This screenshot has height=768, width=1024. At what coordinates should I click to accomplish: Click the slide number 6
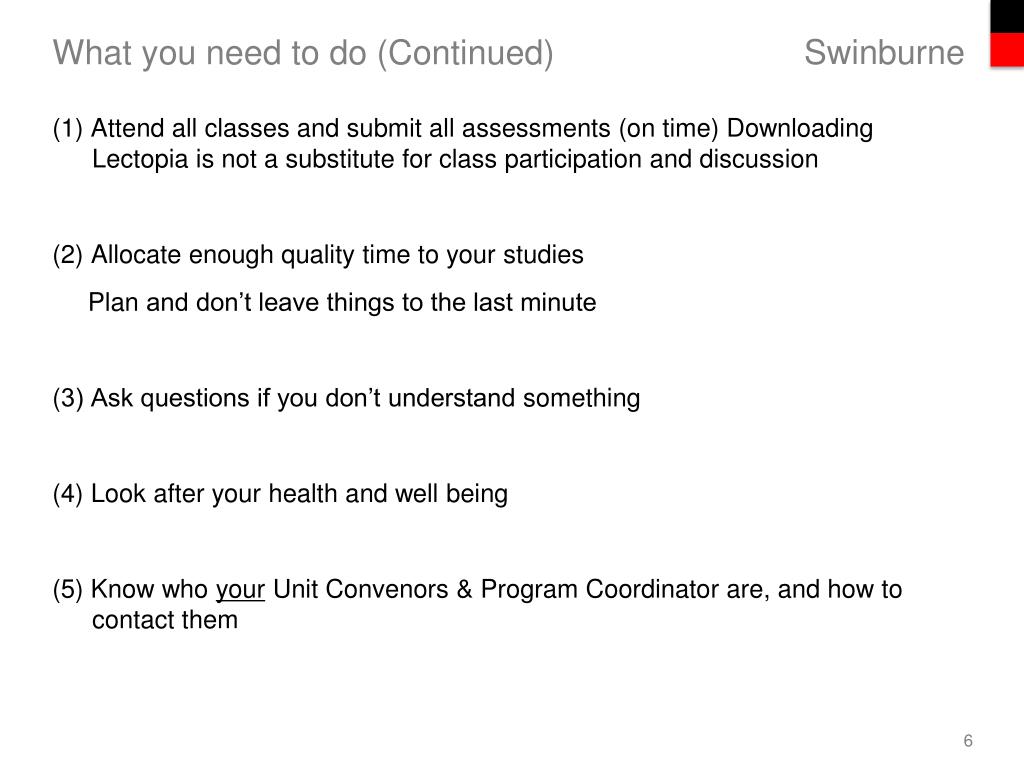pyautogui.click(x=968, y=741)
